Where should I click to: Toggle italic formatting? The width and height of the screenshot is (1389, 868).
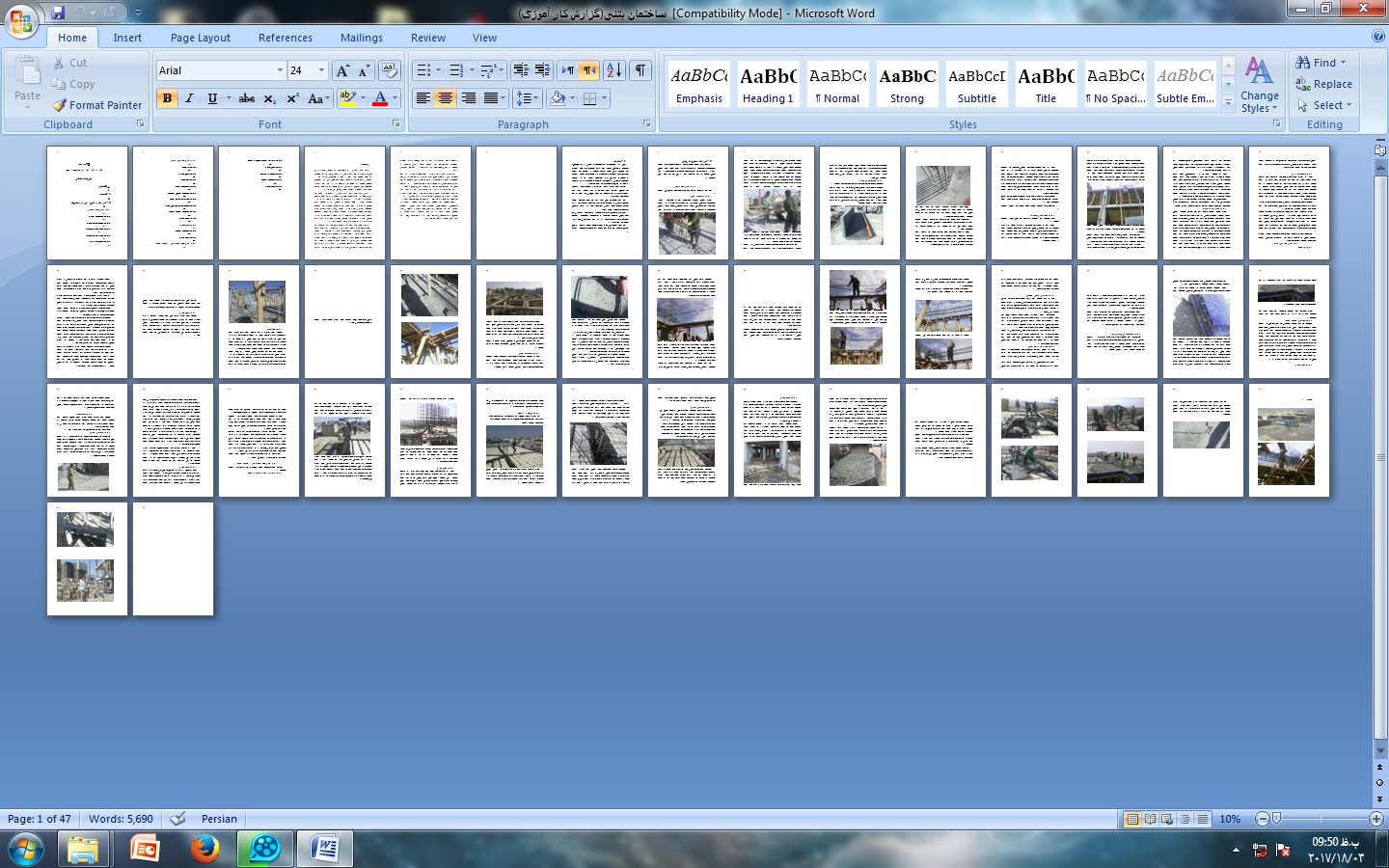click(189, 98)
